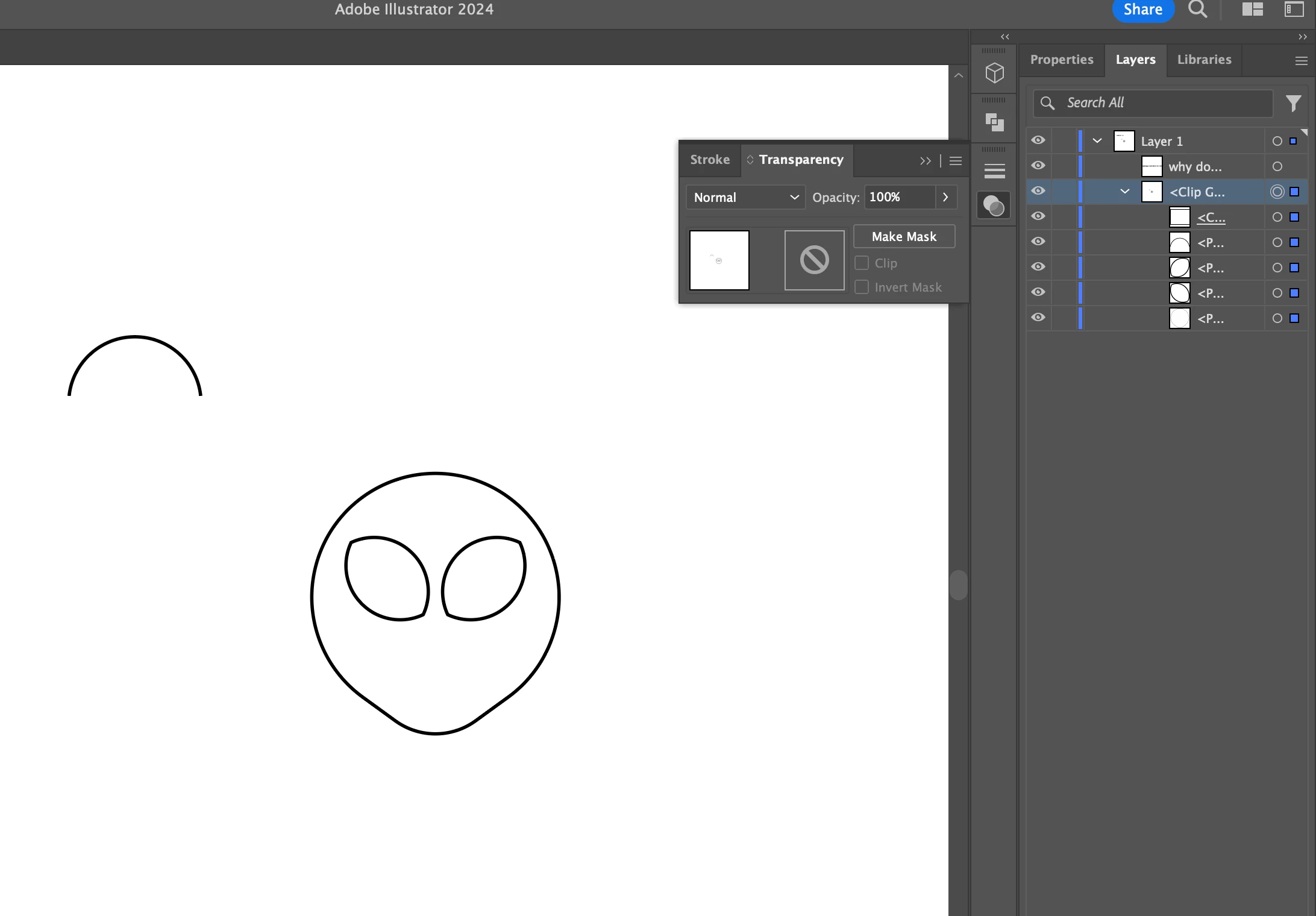Screen dimensions: 1316x916
Task: Toggle visibility of Layer 1
Action: point(1038,140)
